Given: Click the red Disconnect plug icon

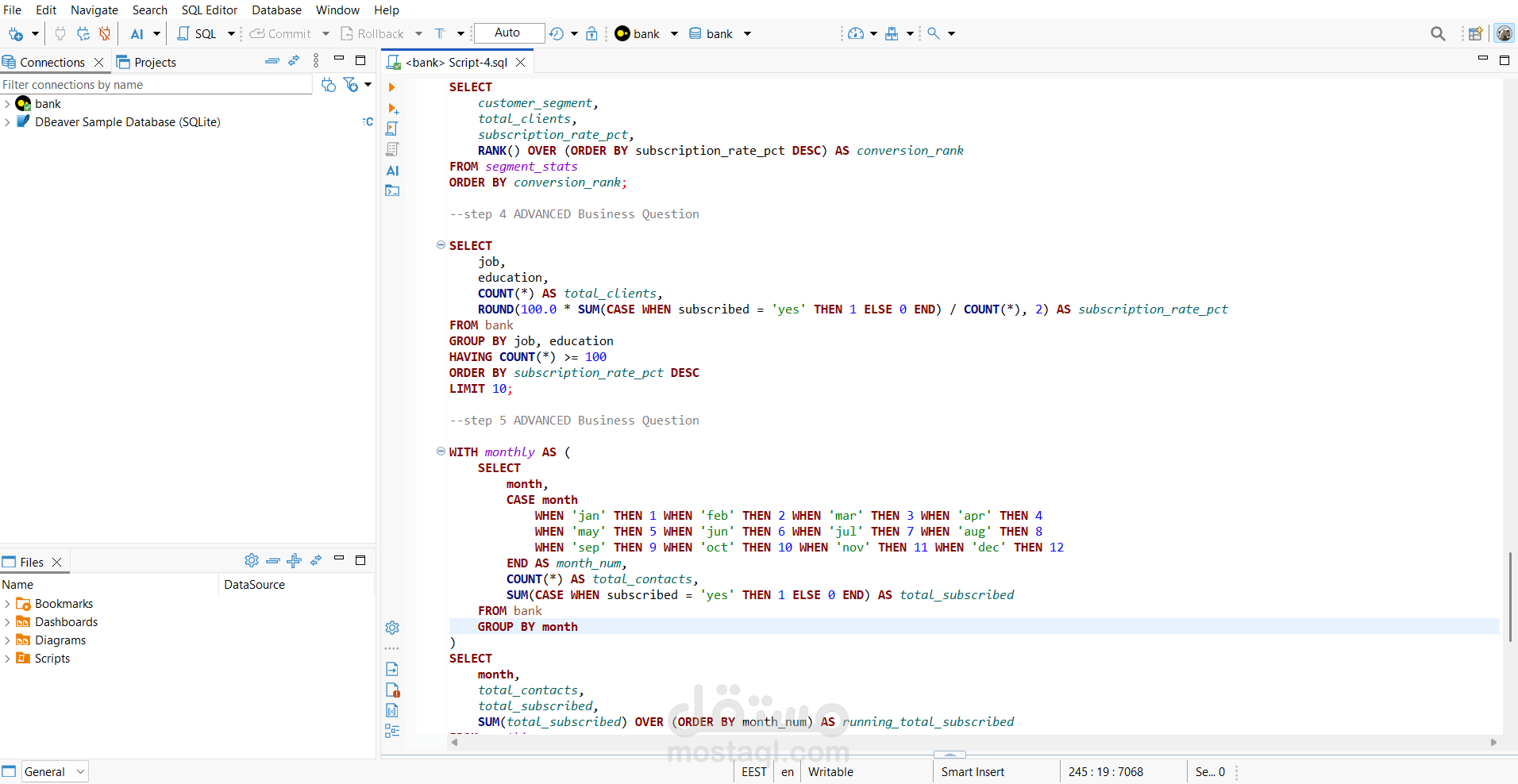Looking at the screenshot, I should click(105, 34).
